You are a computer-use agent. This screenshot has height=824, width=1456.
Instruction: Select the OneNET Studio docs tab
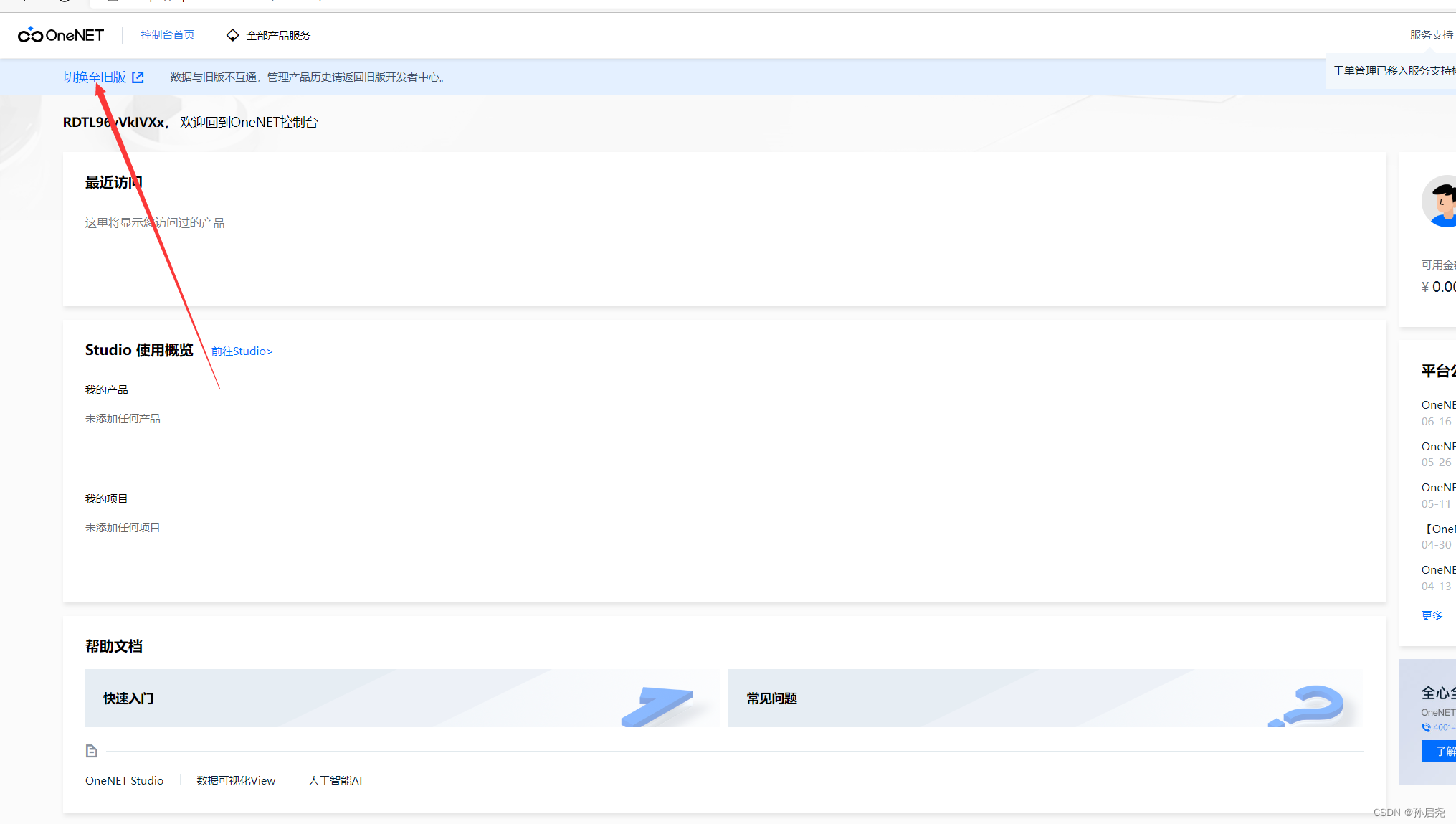click(x=124, y=781)
